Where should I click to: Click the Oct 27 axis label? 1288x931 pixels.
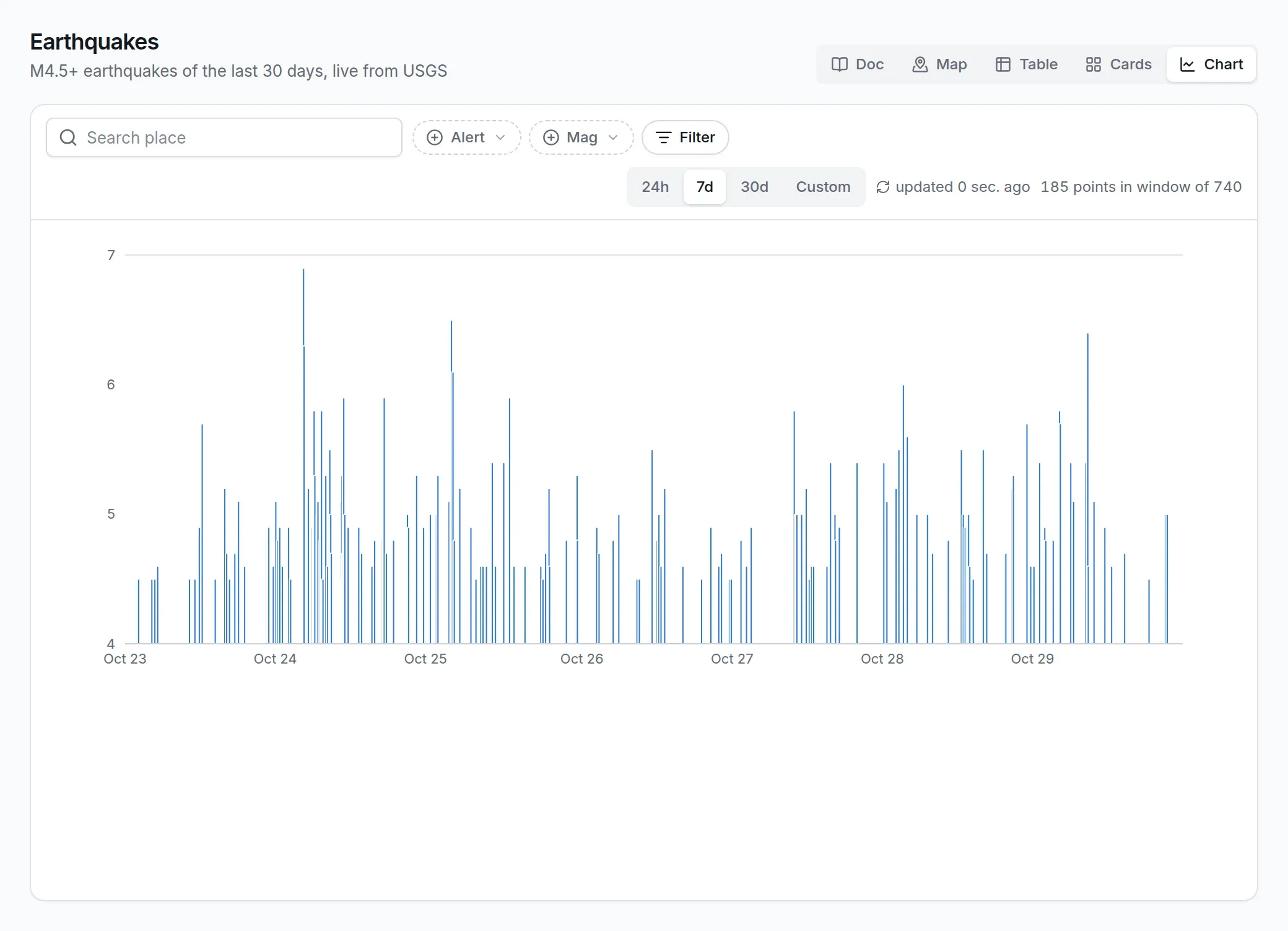(x=732, y=659)
